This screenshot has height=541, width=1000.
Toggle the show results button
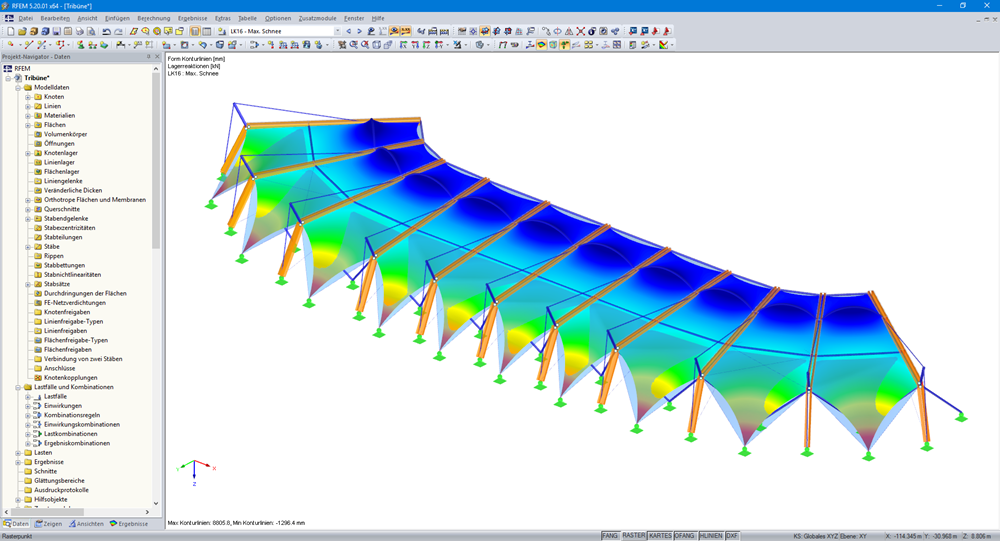pyautogui.click(x=394, y=31)
